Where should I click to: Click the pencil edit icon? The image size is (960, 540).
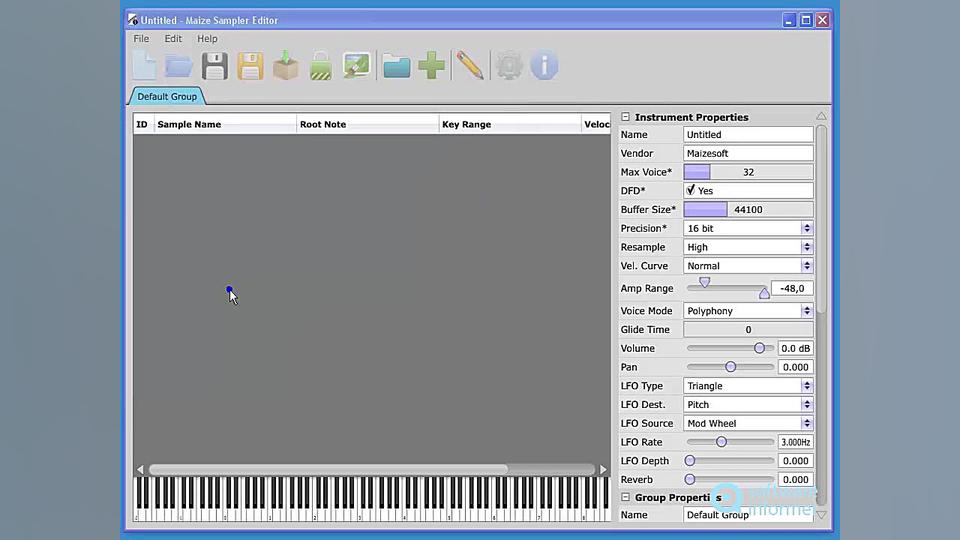tap(469, 66)
